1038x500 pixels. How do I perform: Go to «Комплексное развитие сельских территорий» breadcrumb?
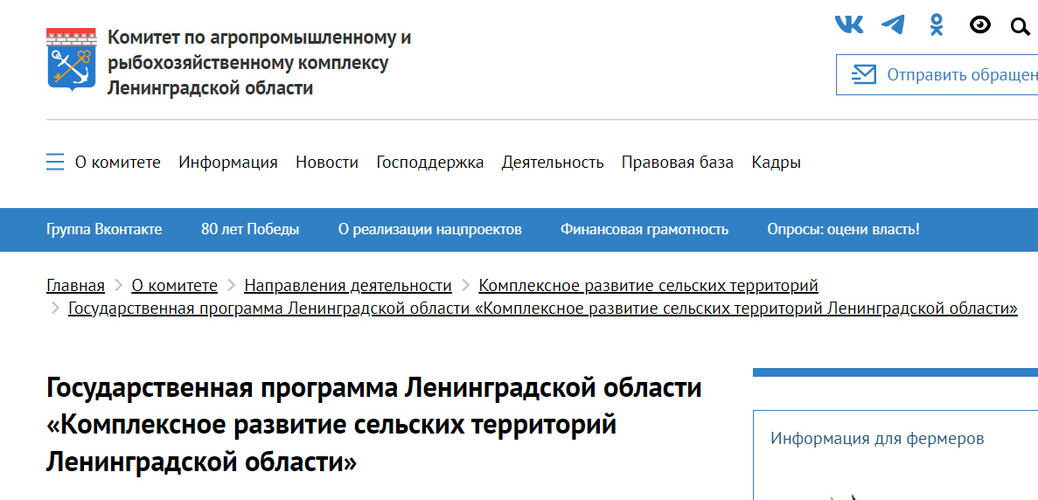[649, 285]
